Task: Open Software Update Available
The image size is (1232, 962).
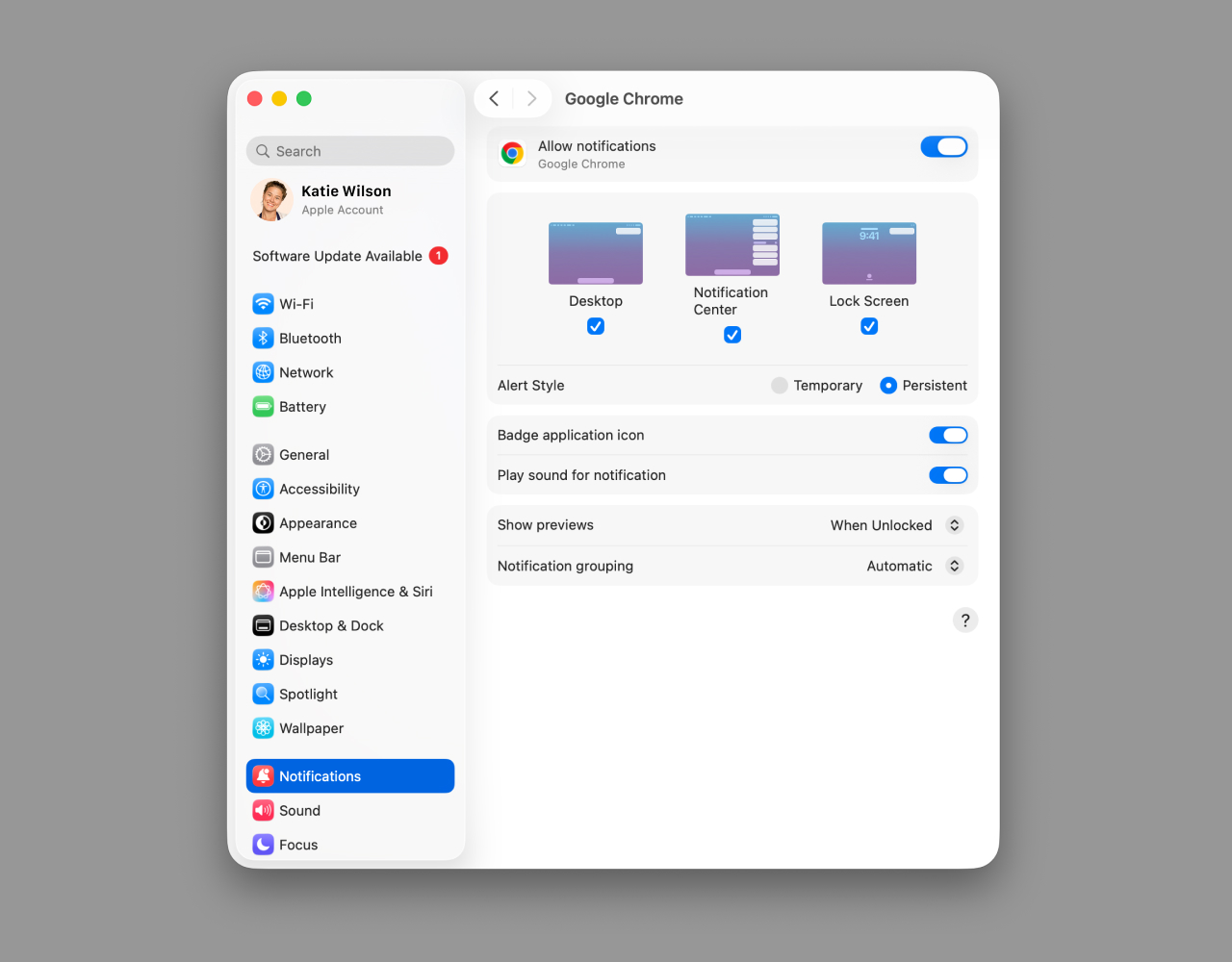Action: coord(350,256)
